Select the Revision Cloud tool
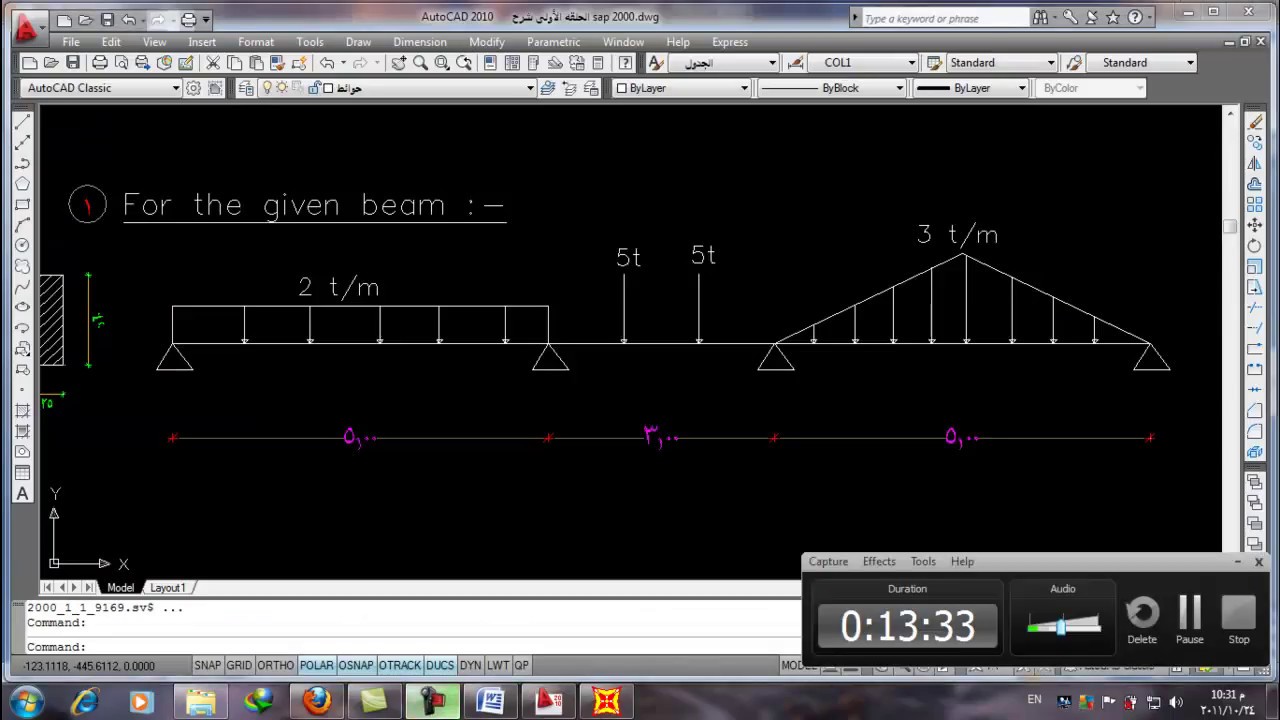The height and width of the screenshot is (720, 1280). (22, 266)
